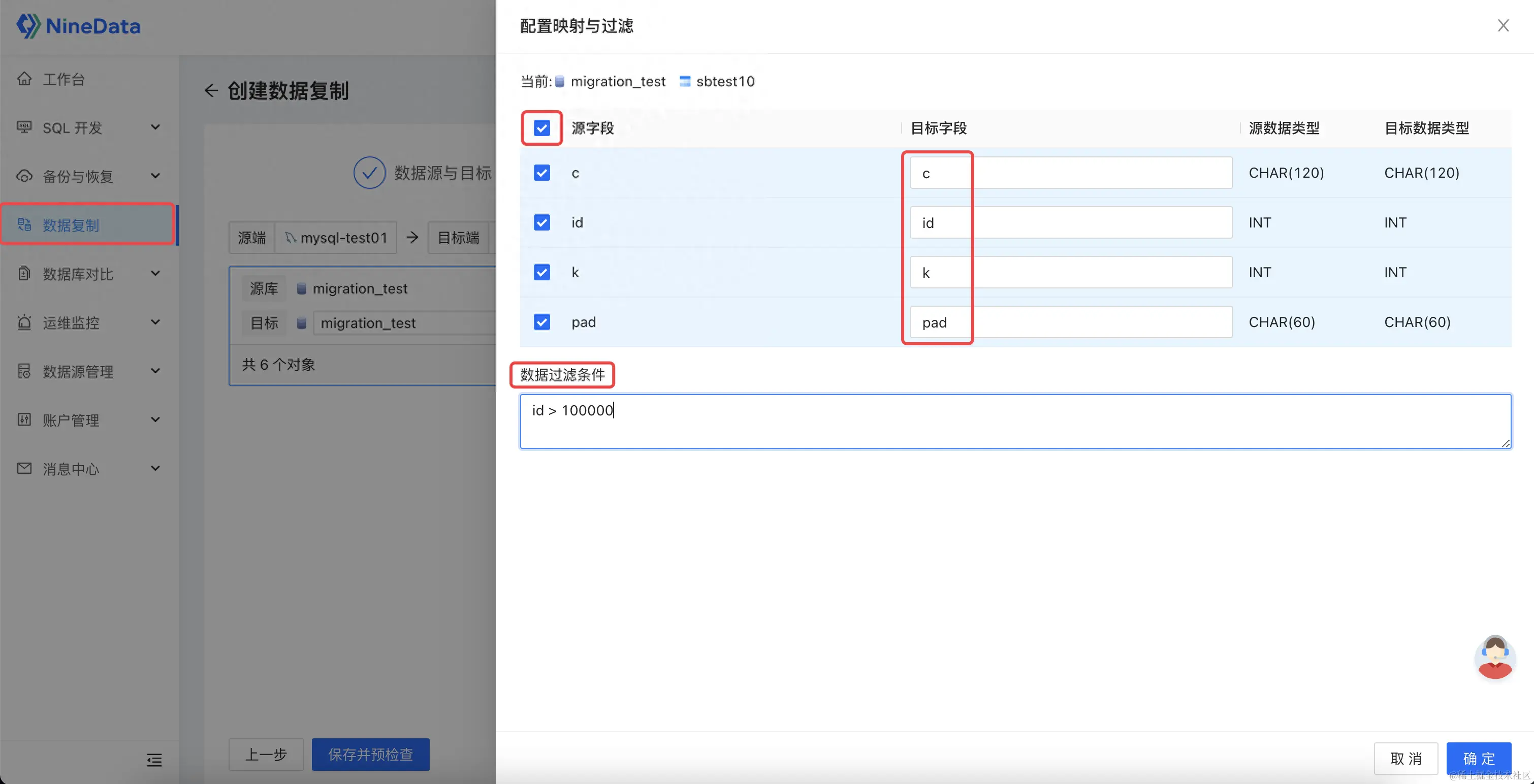Expand the 备份与恢复 menu chevron

155,176
